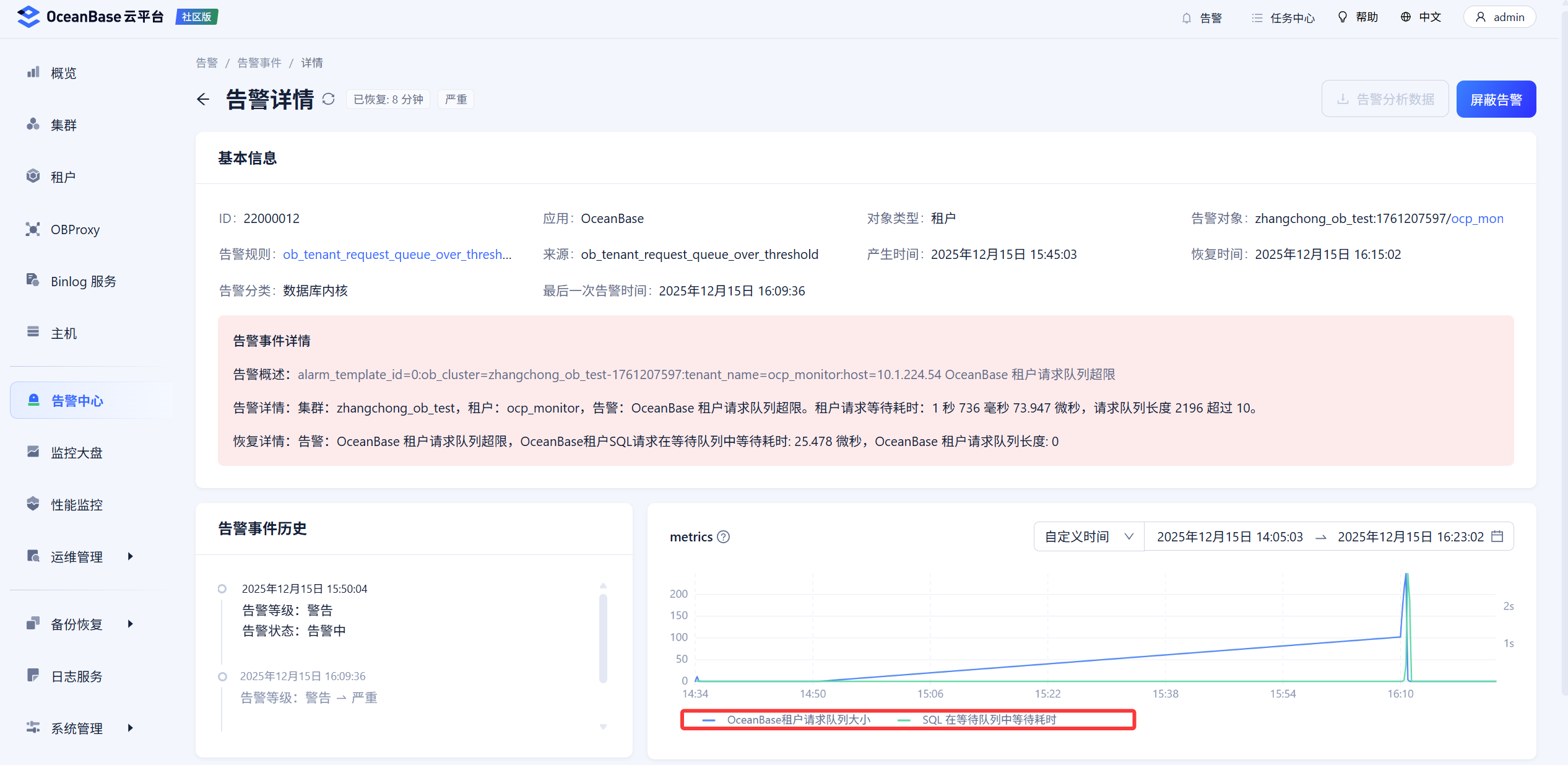This screenshot has height=765, width=1568.
Task: Open the ob_tenant_request_queue_over_thresh... rule link
Action: pyautogui.click(x=397, y=254)
